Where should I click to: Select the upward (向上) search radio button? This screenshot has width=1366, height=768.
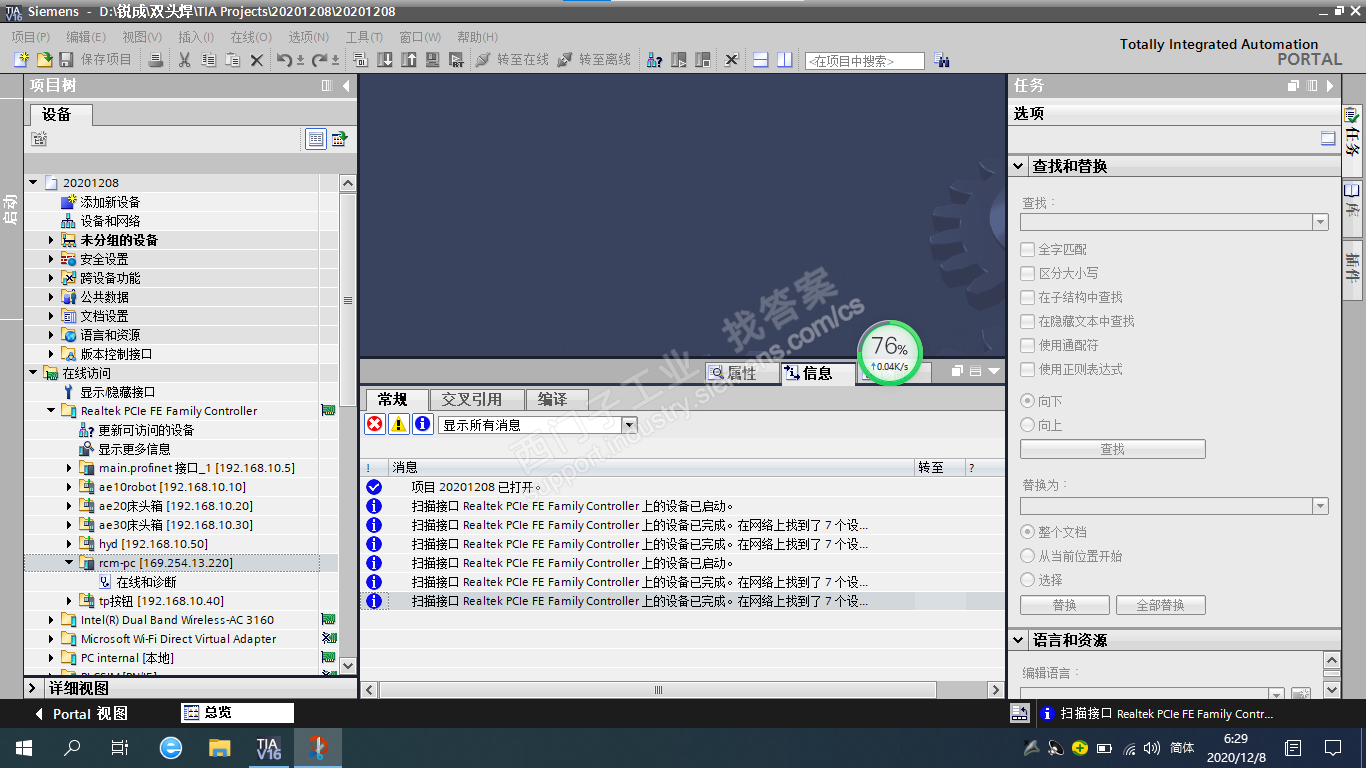click(x=1027, y=425)
